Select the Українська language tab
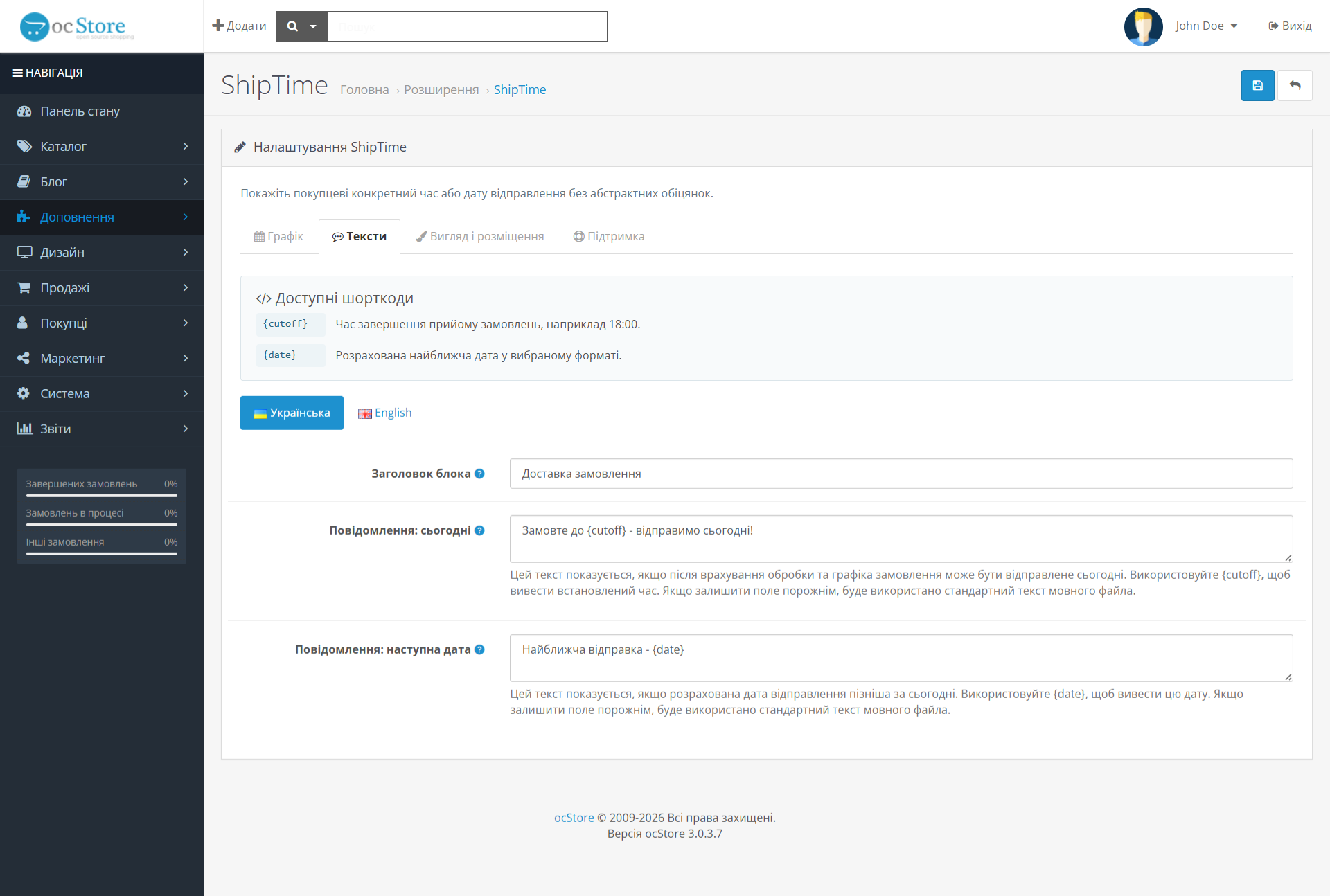 [292, 413]
